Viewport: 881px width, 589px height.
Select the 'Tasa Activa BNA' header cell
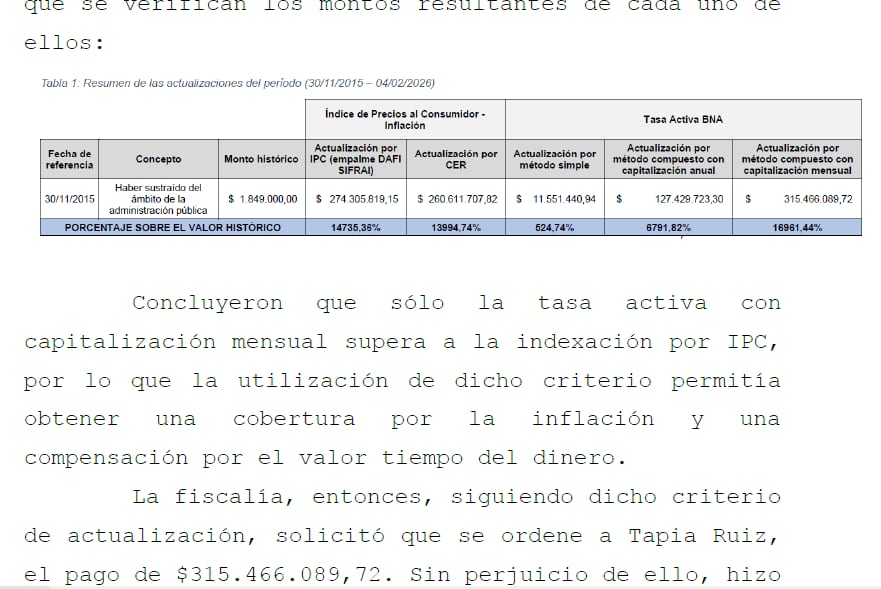coord(683,120)
